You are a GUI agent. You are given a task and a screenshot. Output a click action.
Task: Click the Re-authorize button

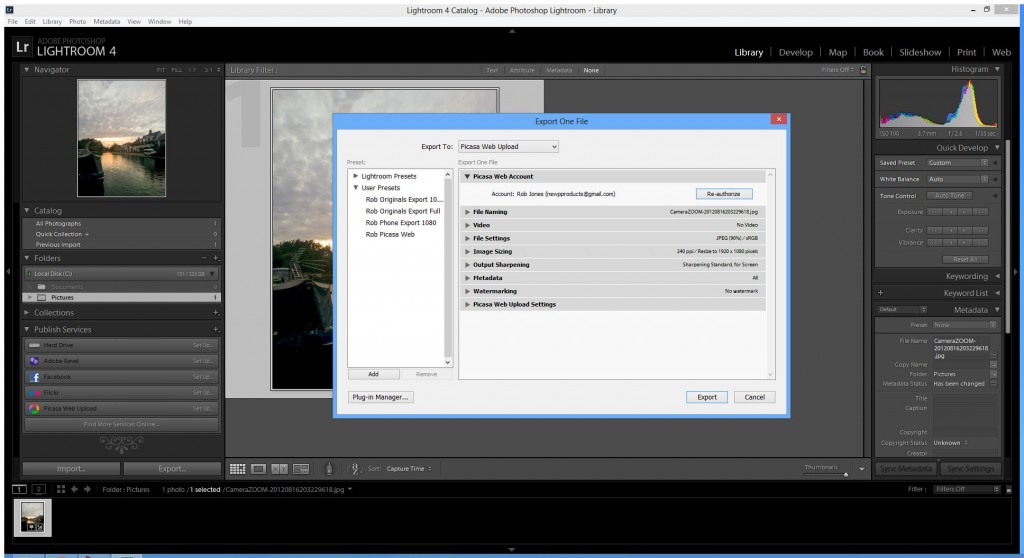[722, 193]
